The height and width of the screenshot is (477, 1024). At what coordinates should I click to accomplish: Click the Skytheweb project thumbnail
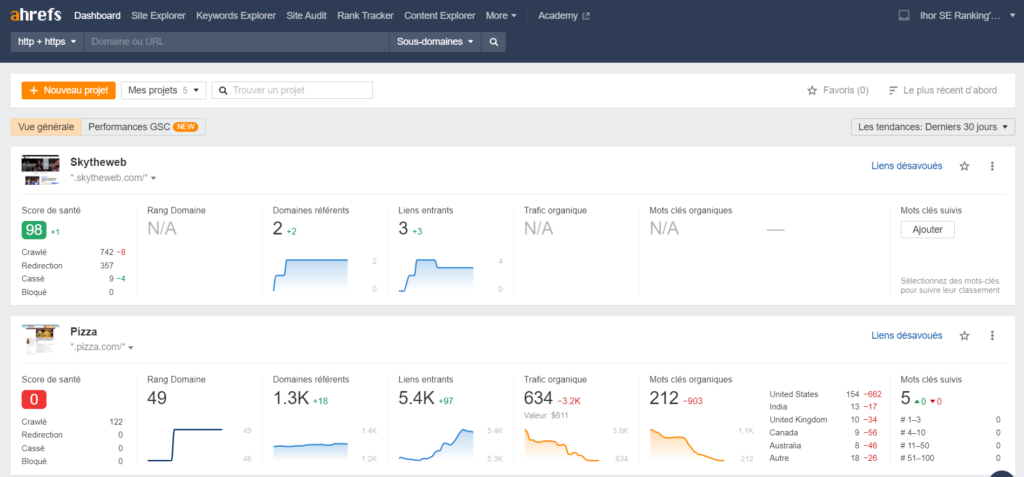click(40, 171)
